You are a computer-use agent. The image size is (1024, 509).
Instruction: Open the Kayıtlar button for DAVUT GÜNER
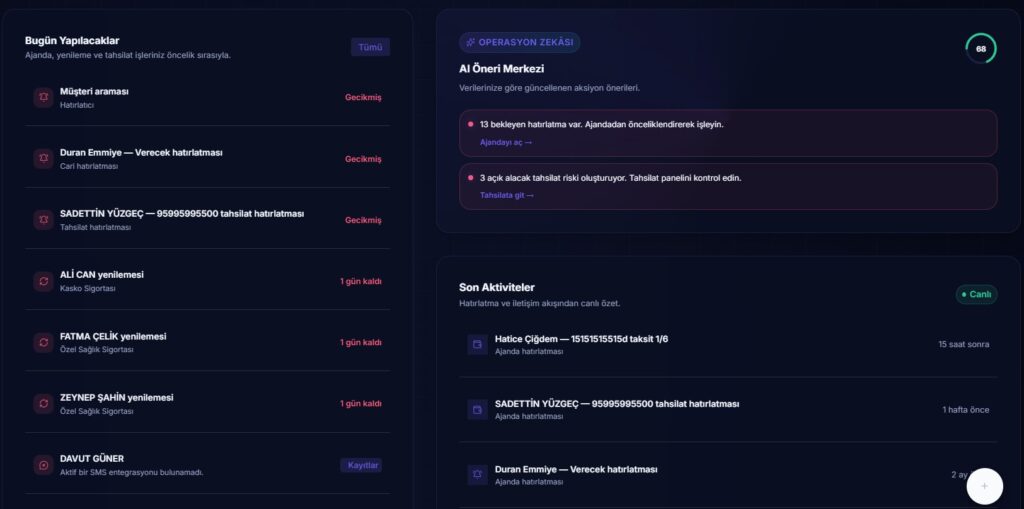coord(363,465)
